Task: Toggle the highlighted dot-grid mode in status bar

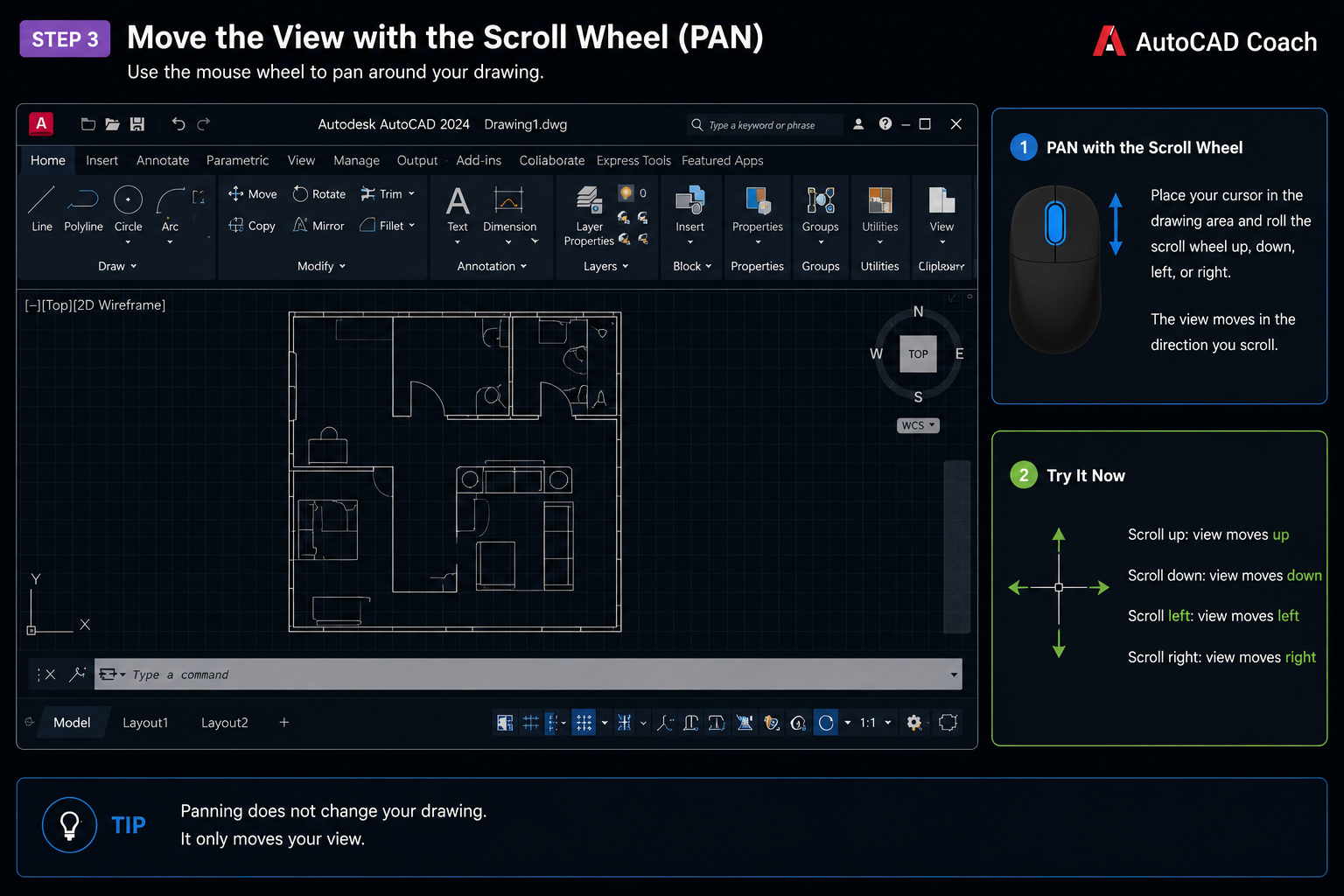Action: pos(584,723)
